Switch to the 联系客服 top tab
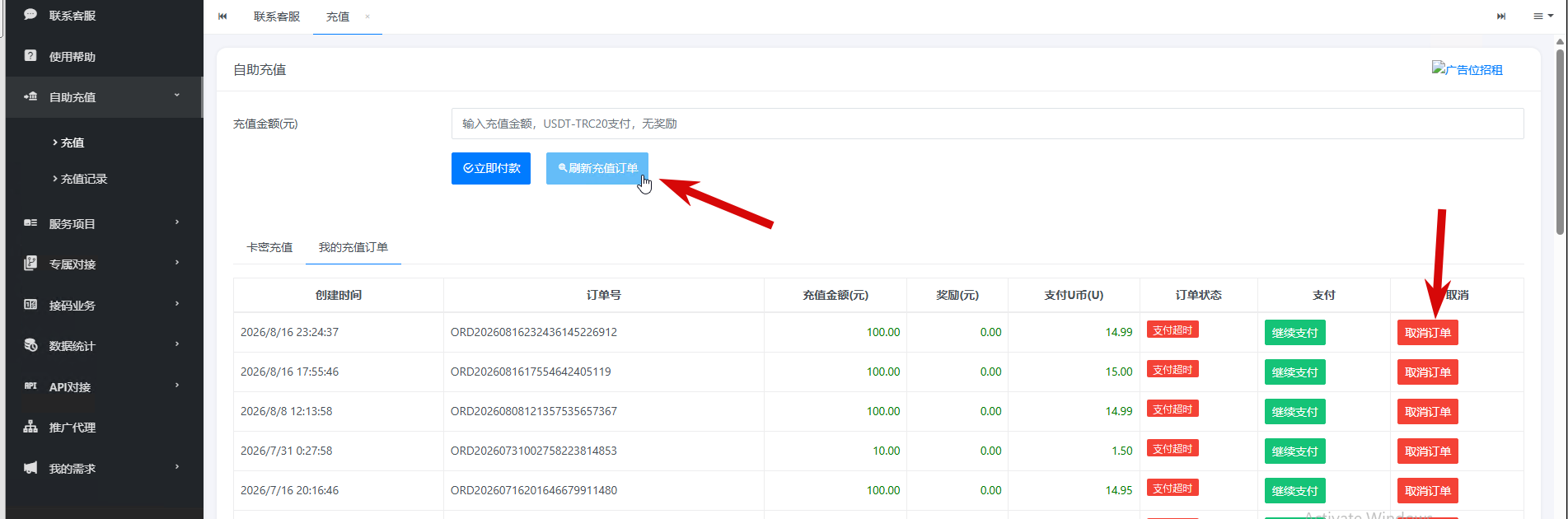1568x519 pixels. 277,16
